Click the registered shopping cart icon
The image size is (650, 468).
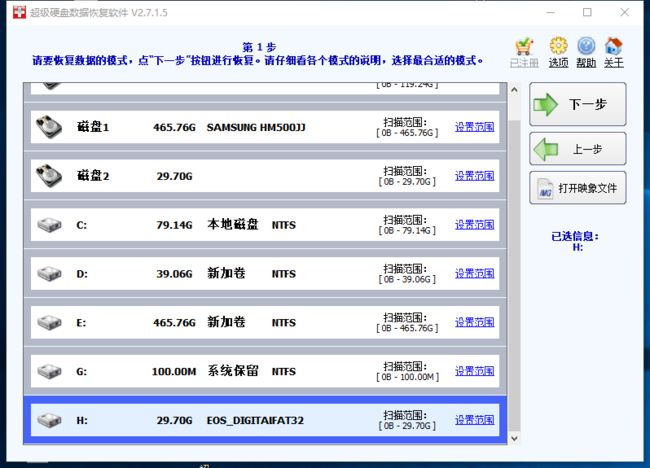click(x=524, y=46)
